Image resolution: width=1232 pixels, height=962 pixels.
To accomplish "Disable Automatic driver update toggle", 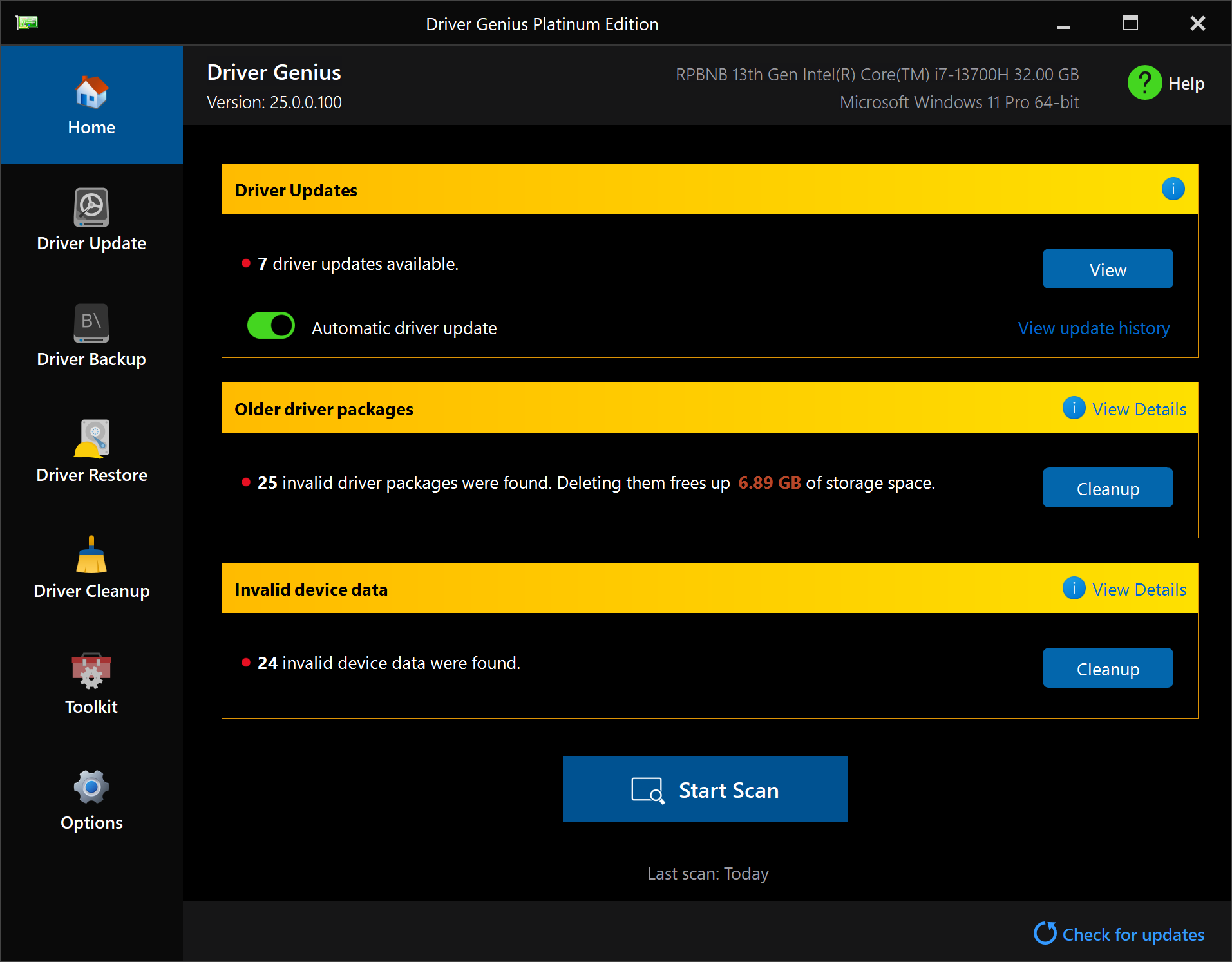I will point(271,326).
